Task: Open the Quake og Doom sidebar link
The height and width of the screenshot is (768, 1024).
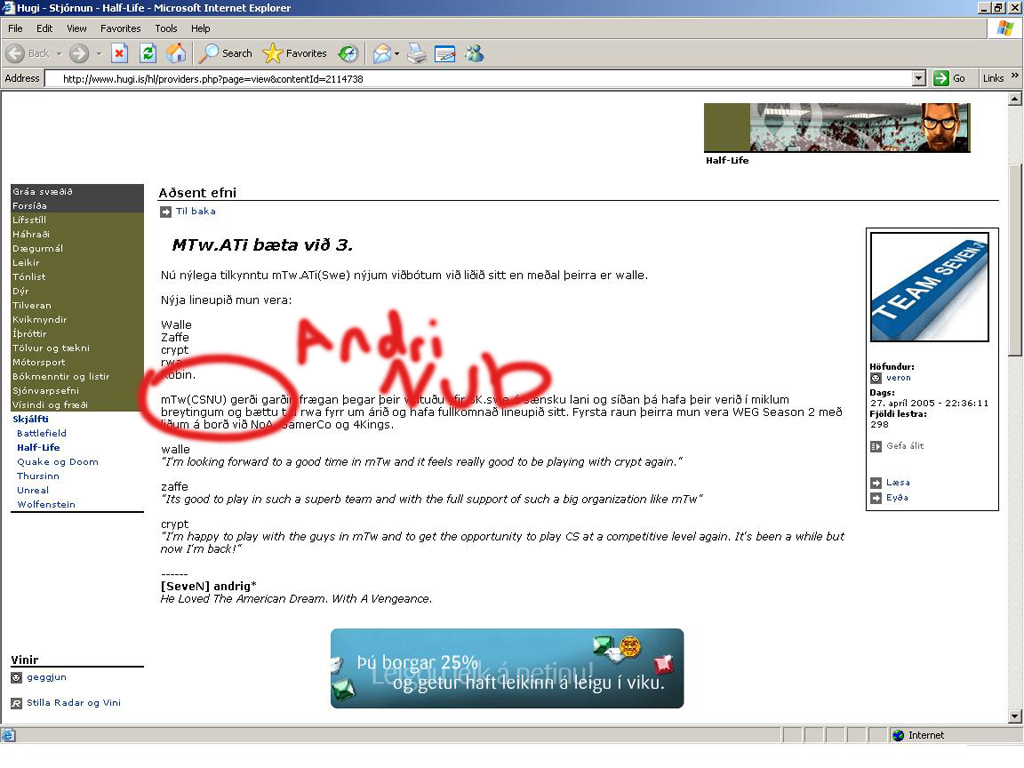Action: pos(57,462)
